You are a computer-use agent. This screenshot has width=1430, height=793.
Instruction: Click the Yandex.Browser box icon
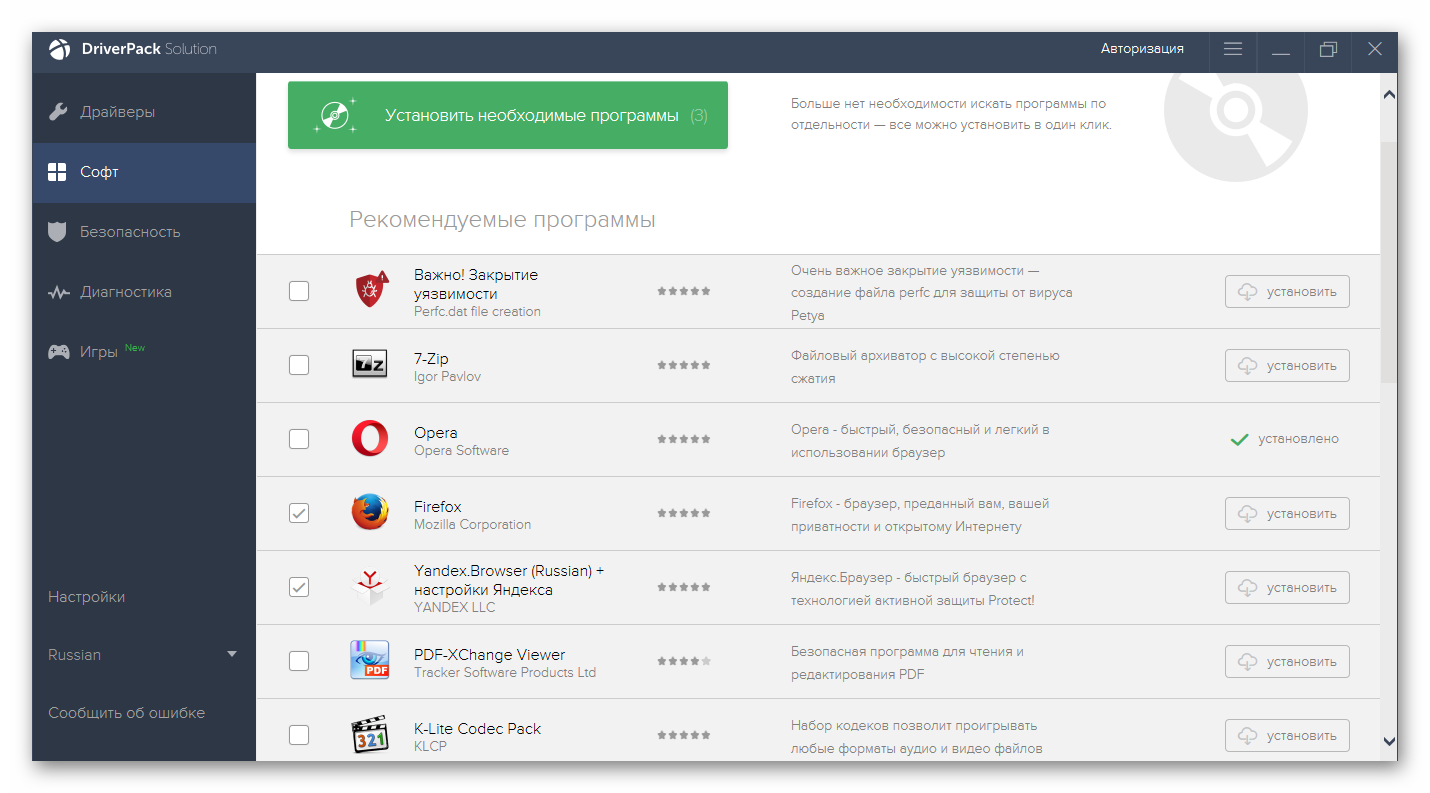point(369,586)
